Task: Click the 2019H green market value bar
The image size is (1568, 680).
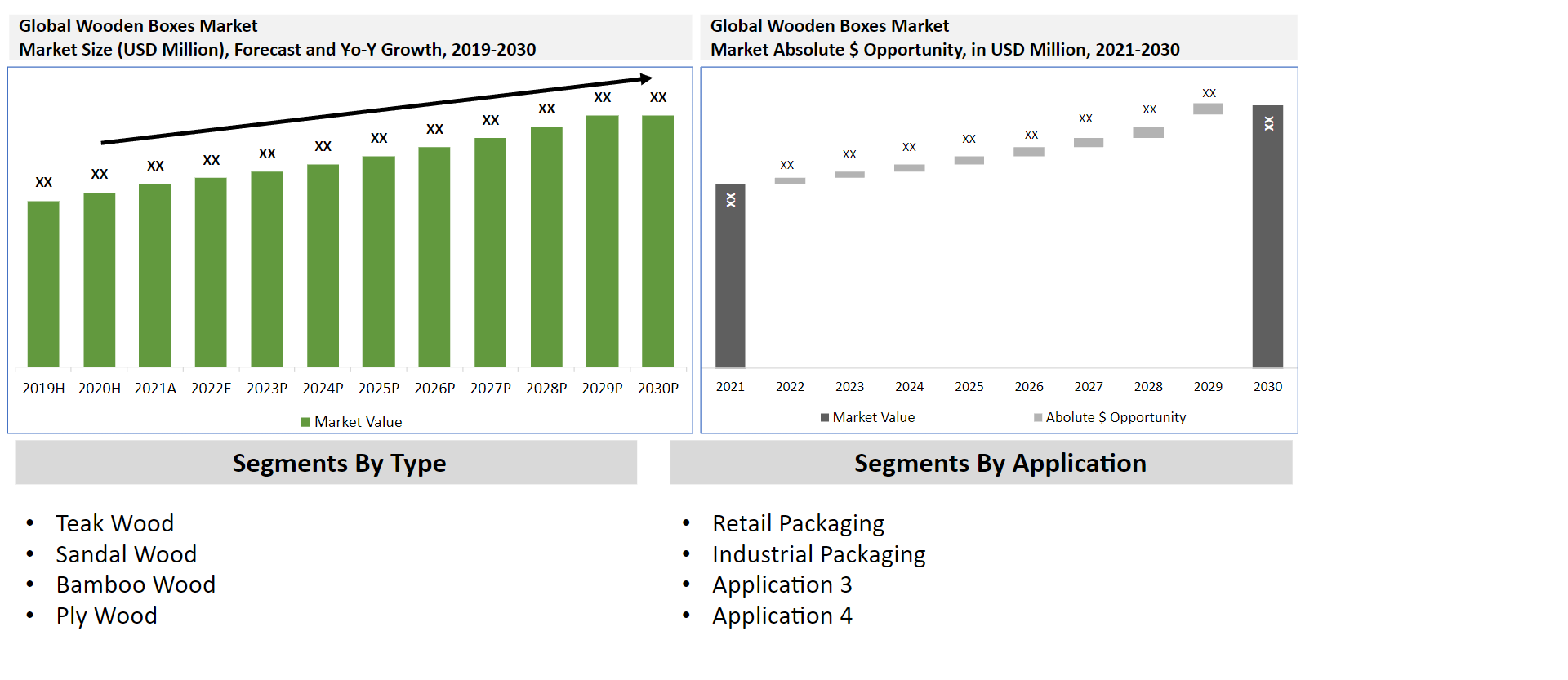Action: pos(43,283)
